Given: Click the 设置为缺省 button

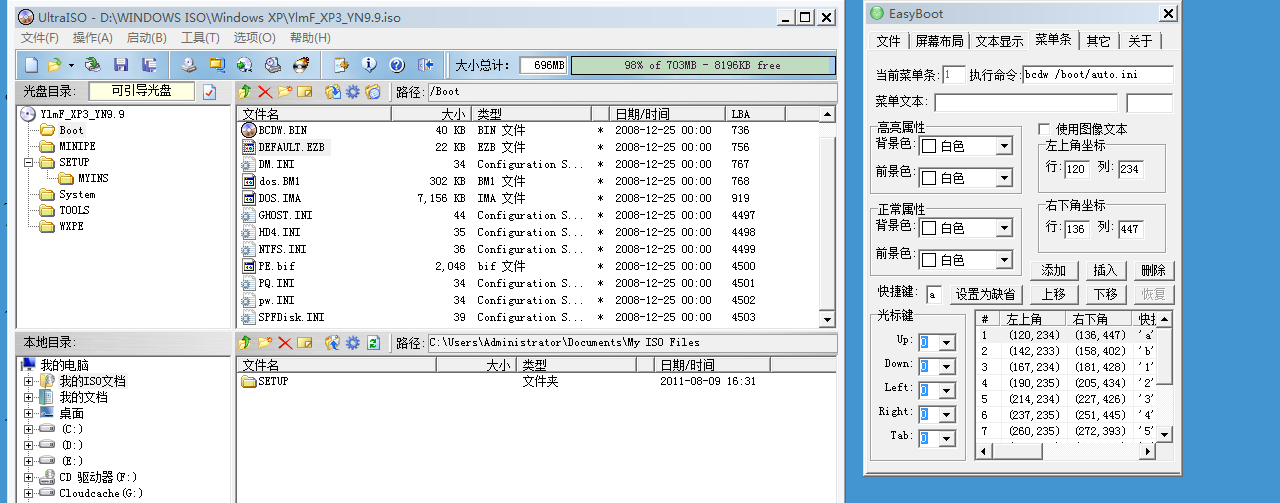Looking at the screenshot, I should 986,295.
